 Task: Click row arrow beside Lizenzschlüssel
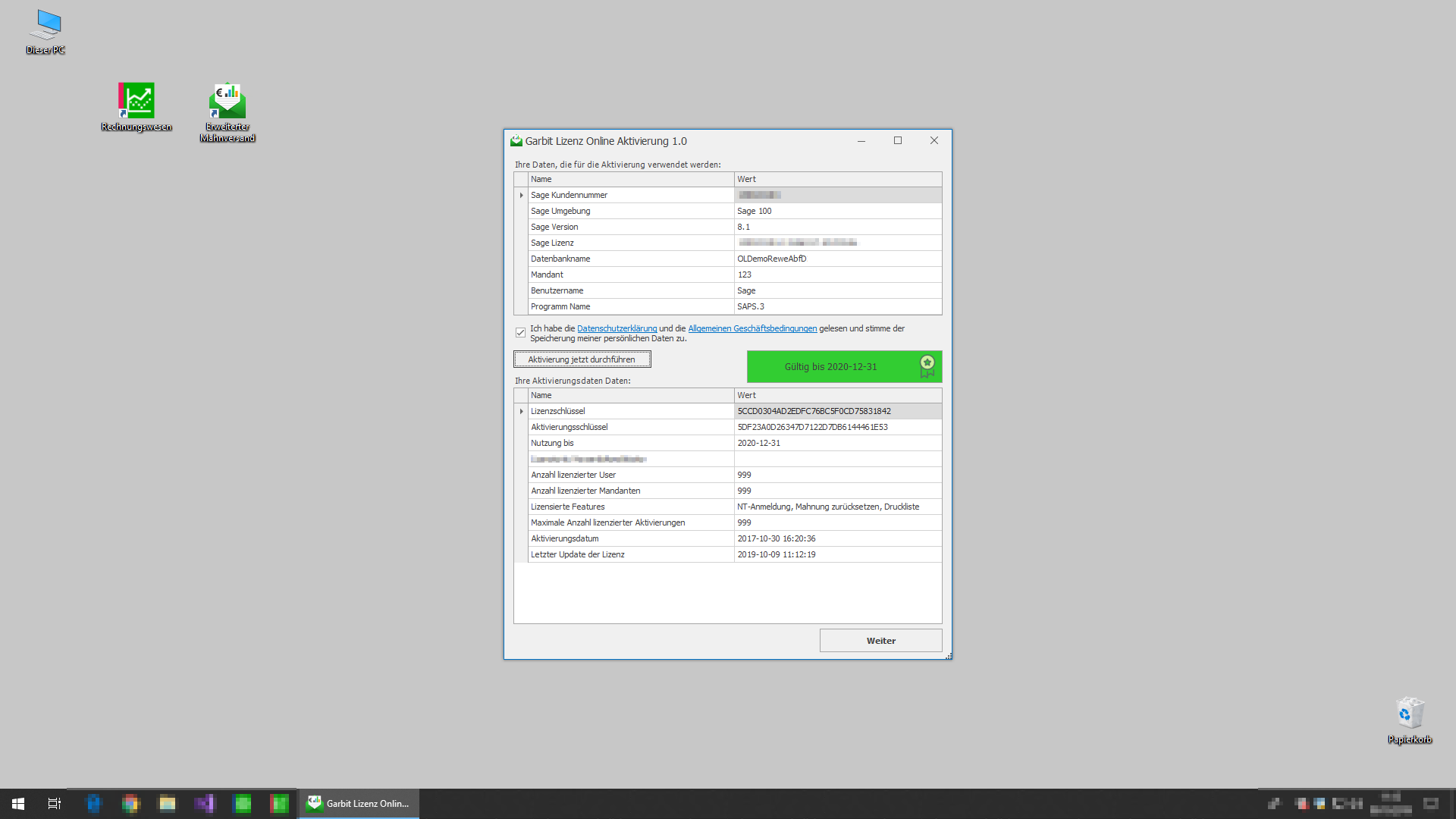pos(521,412)
